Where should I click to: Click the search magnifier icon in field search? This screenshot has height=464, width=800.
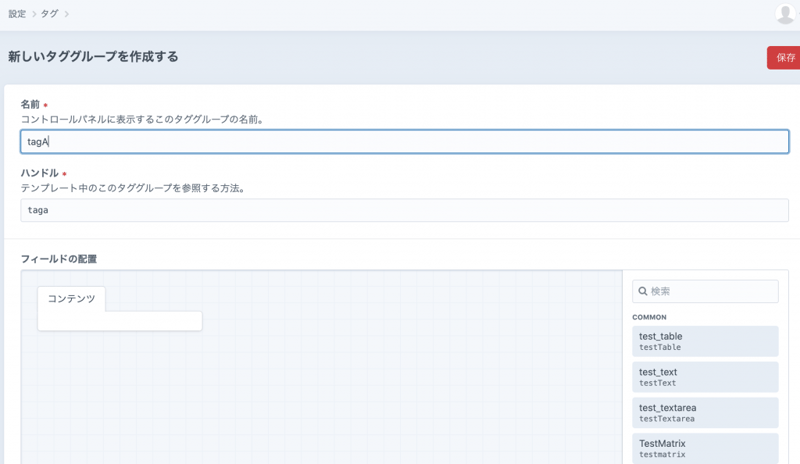tap(643, 291)
